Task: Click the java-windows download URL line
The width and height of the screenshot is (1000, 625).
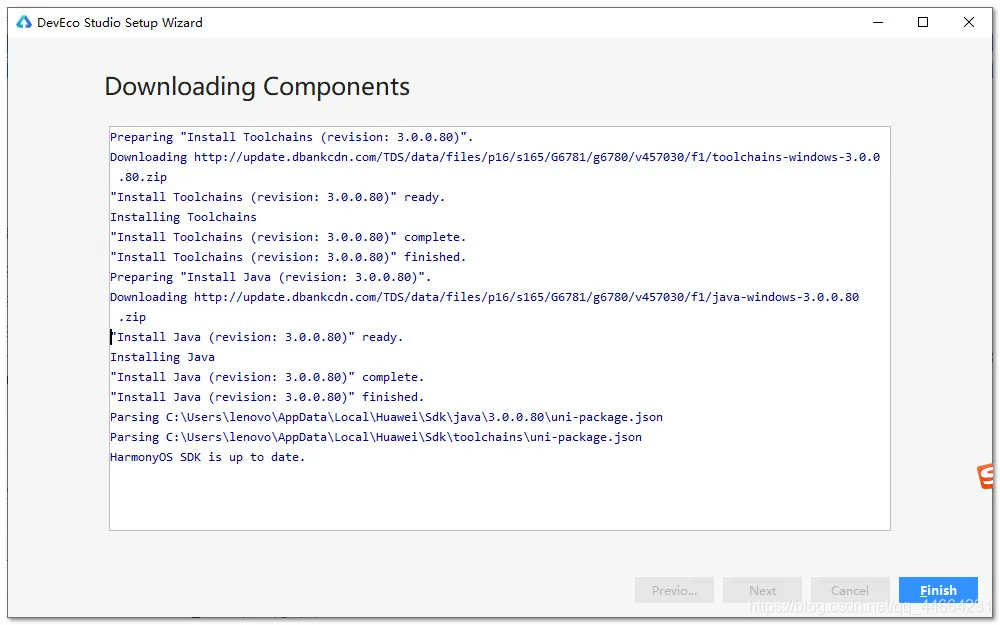Action: [x=484, y=297]
